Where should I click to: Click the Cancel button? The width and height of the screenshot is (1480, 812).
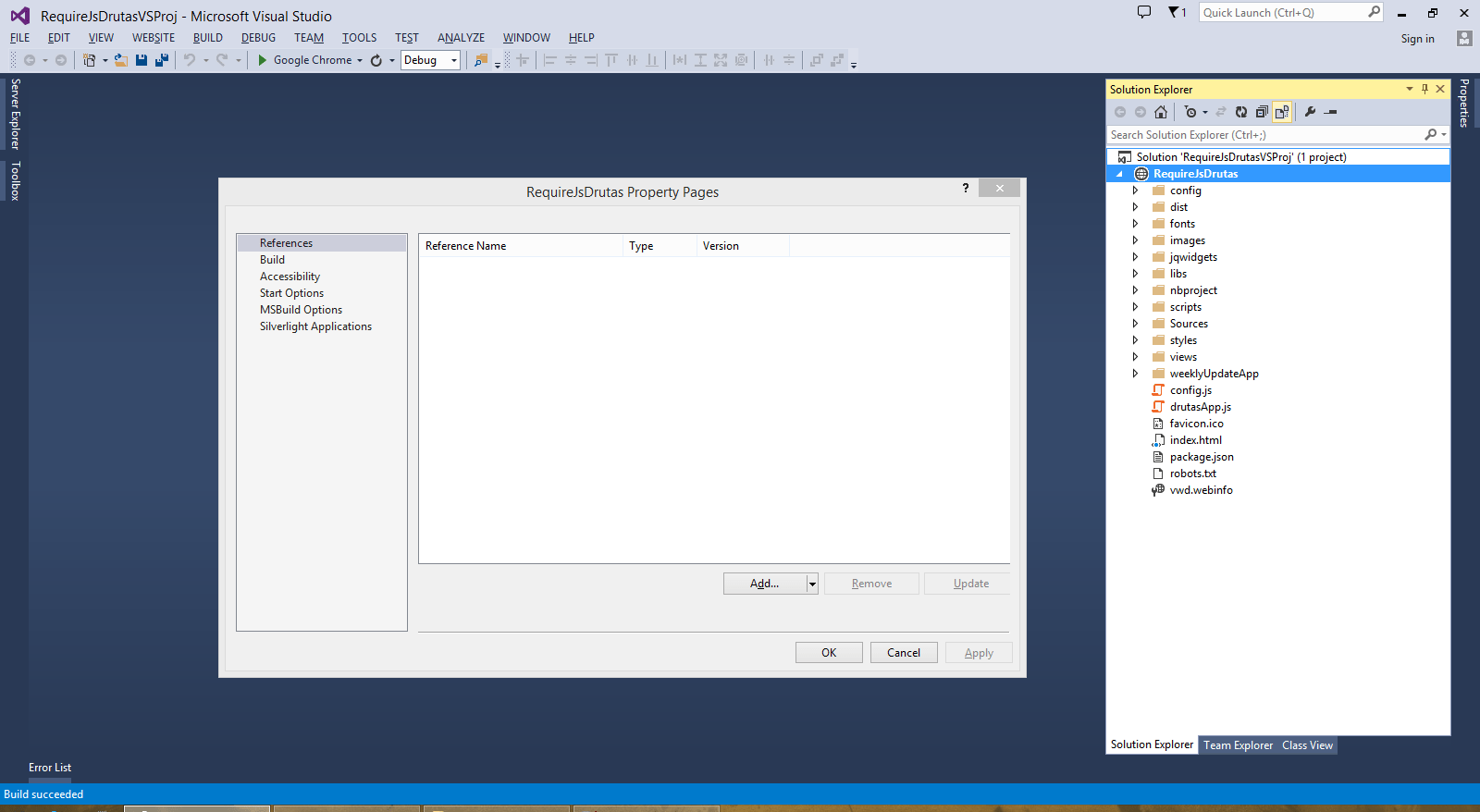coord(904,653)
